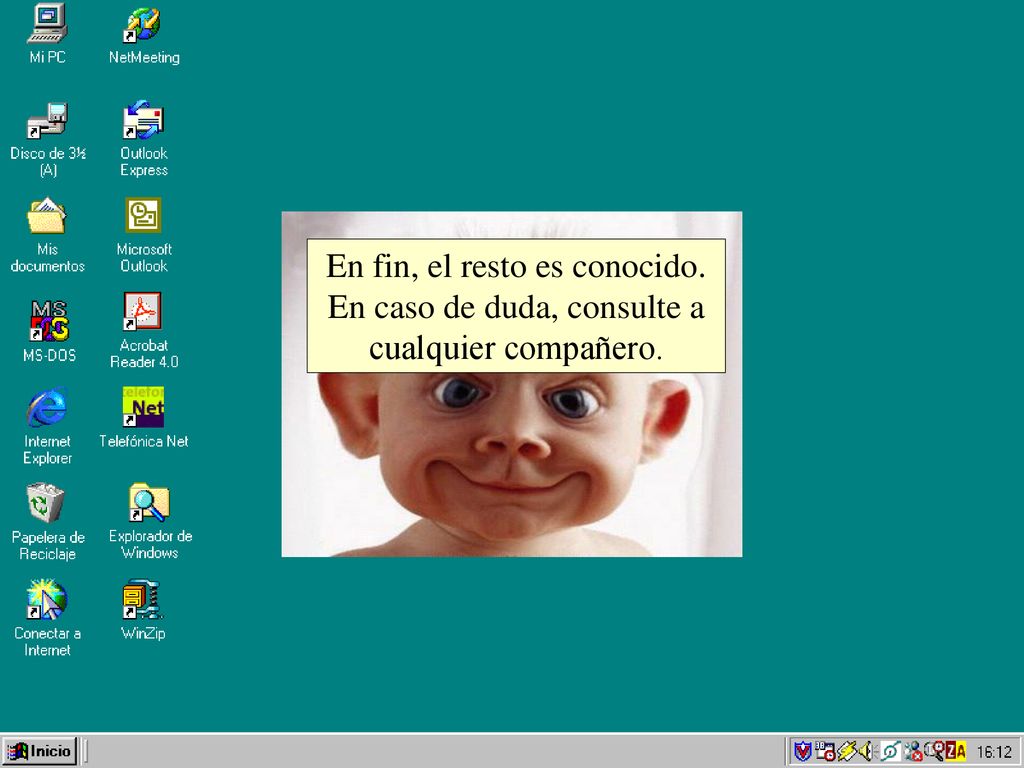Select the Mi PC desktop icon
Image resolution: width=1024 pixels, height=768 pixels.
pyautogui.click(x=47, y=24)
